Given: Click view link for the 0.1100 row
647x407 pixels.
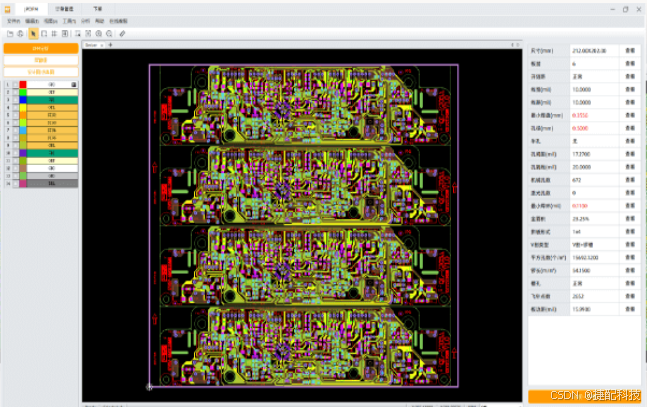Looking at the screenshot, I should (x=630, y=206).
